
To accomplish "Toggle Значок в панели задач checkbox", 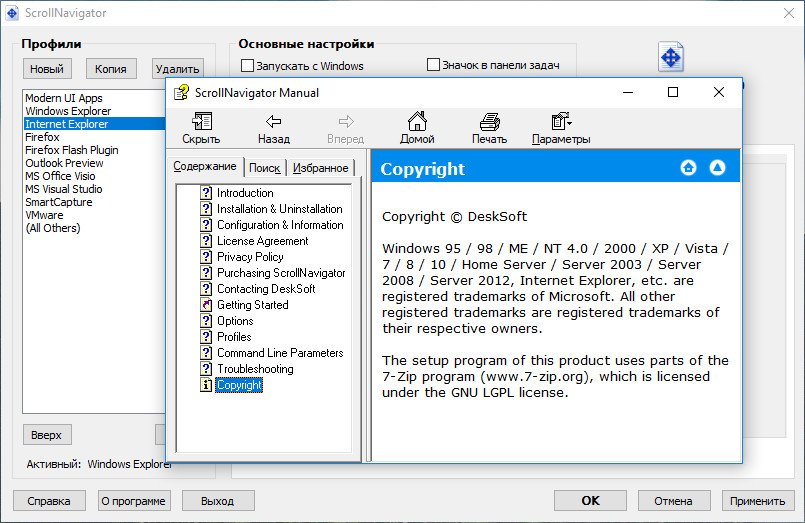I will pyautogui.click(x=433, y=65).
